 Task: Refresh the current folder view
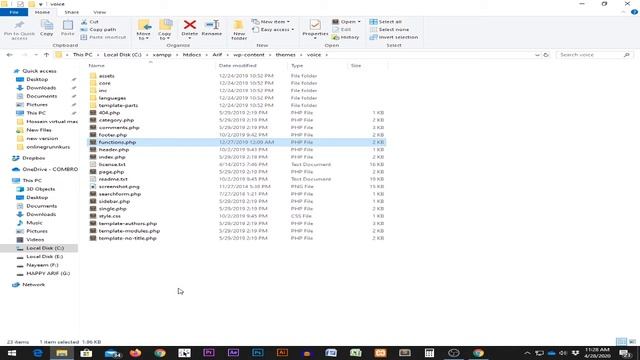click(x=546, y=55)
